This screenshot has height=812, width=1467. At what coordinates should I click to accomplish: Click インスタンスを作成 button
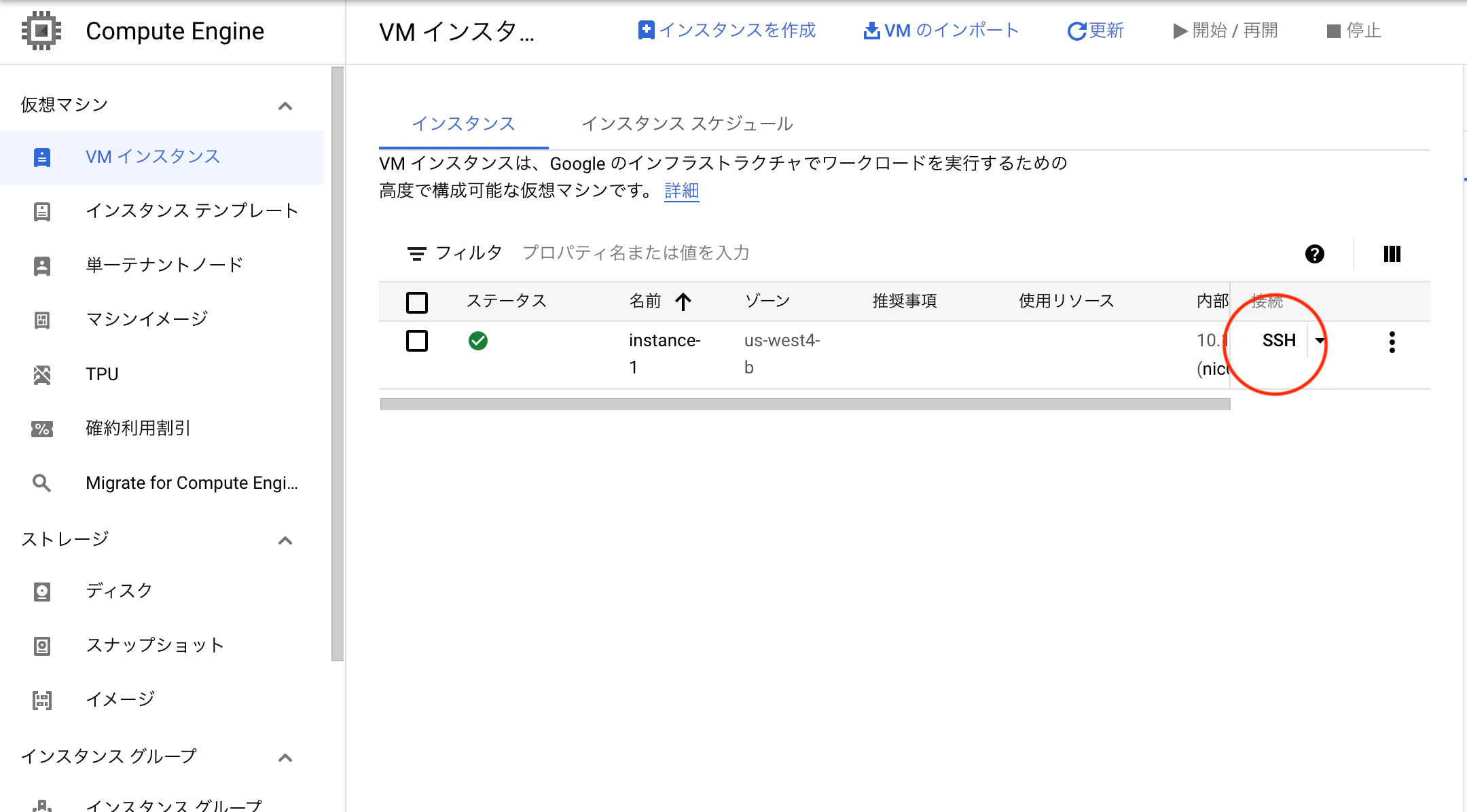coord(727,31)
